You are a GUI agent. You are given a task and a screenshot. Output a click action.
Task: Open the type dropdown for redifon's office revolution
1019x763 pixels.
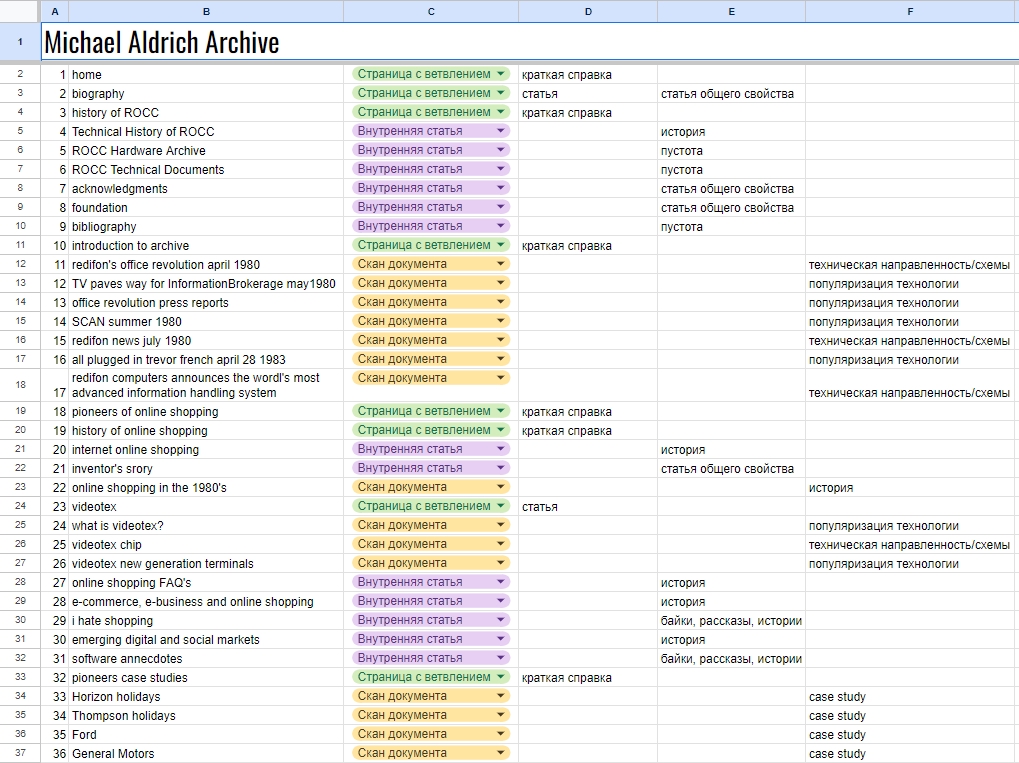tap(500, 264)
